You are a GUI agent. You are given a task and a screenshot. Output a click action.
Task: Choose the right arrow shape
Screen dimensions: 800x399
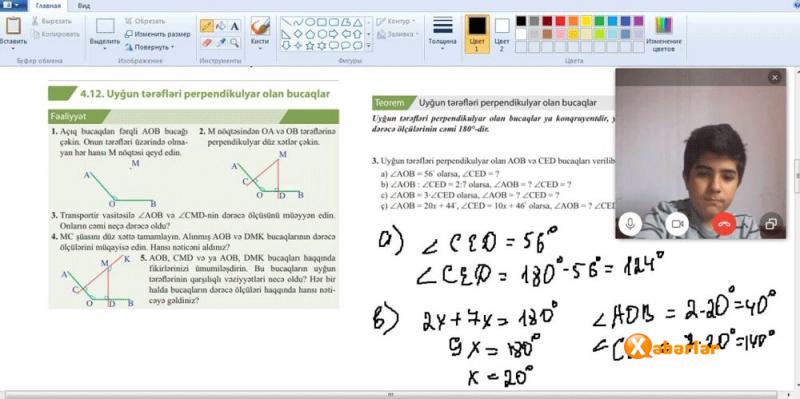[334, 34]
